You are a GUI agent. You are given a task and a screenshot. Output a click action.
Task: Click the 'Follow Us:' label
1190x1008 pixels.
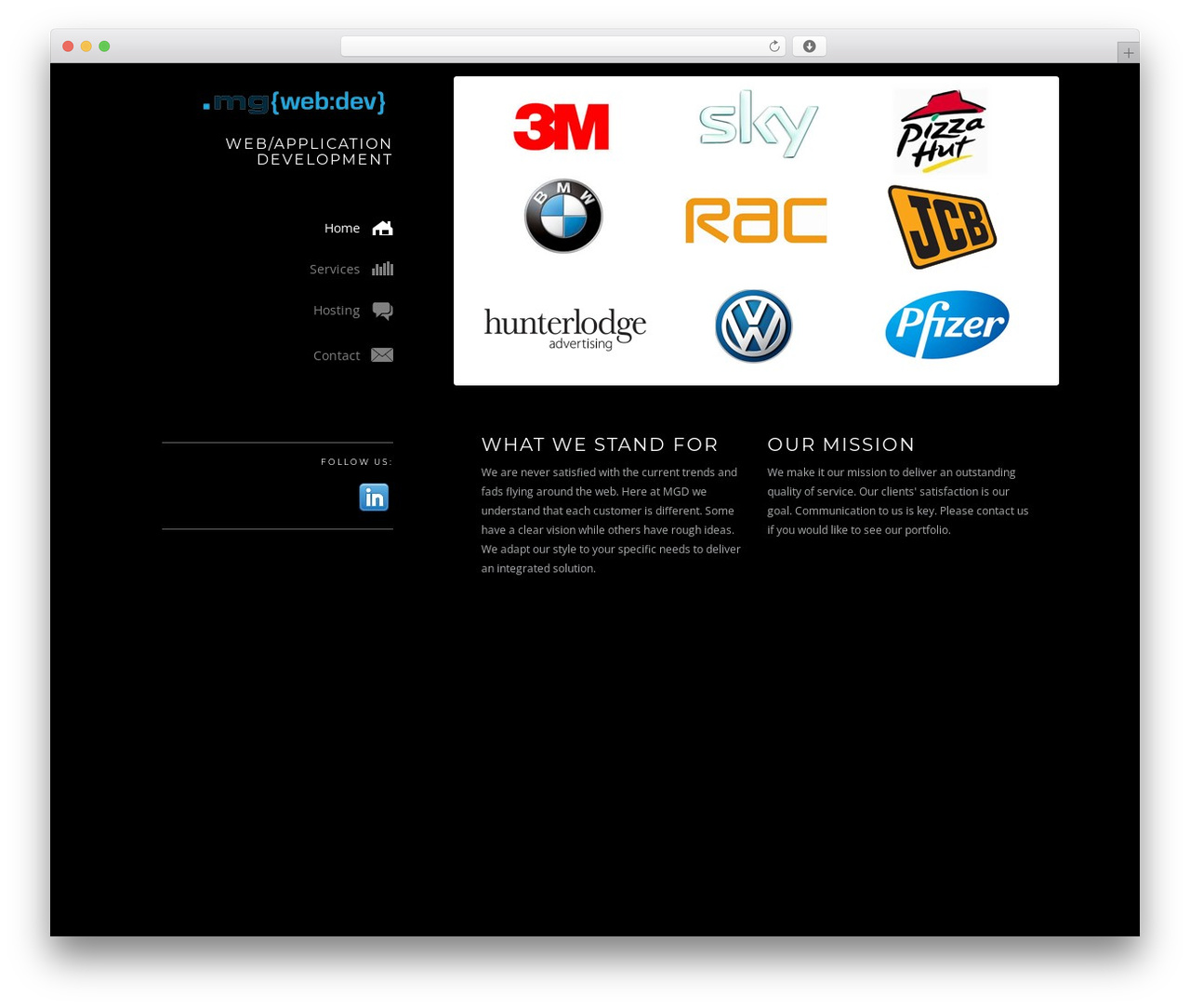[x=357, y=462]
